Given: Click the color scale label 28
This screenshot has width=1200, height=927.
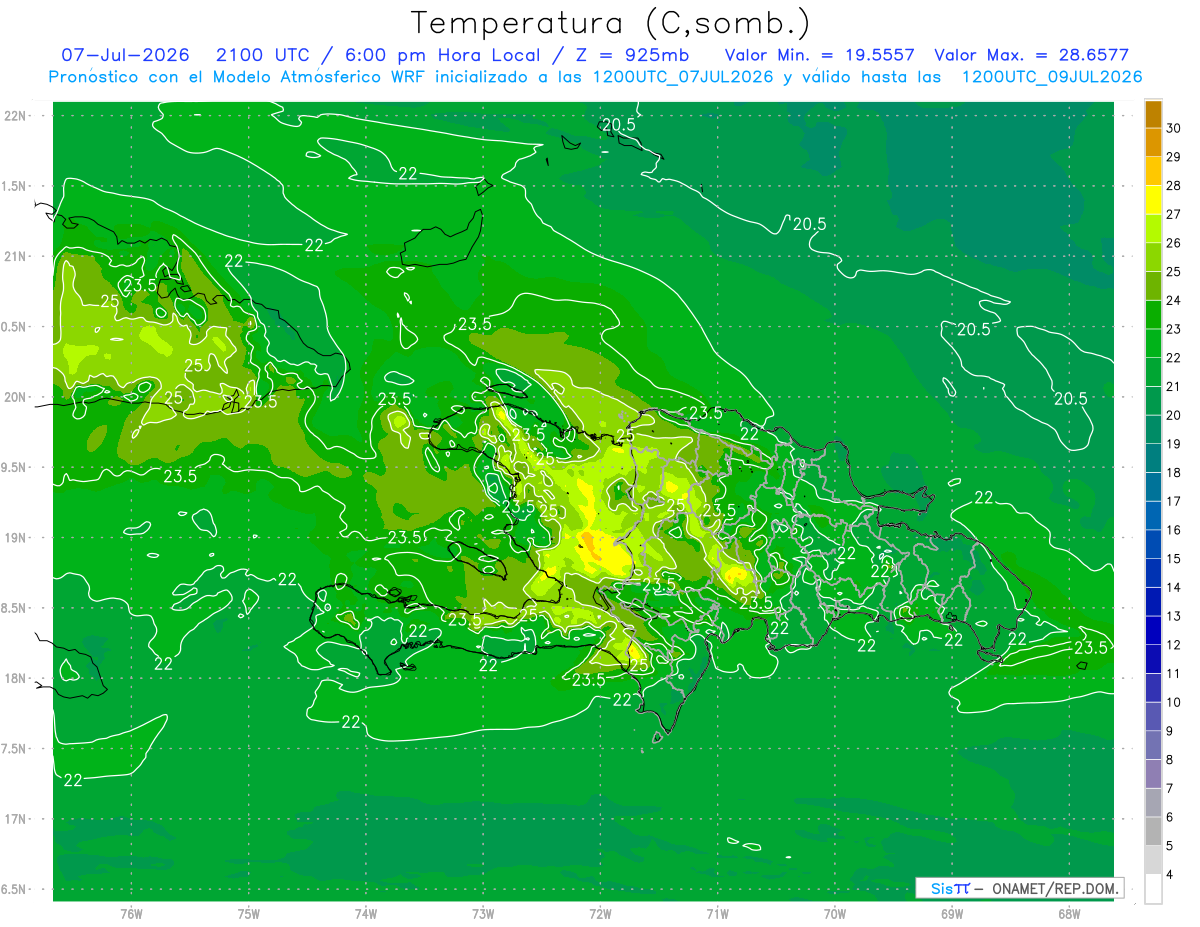Looking at the screenshot, I should [x=1173, y=185].
